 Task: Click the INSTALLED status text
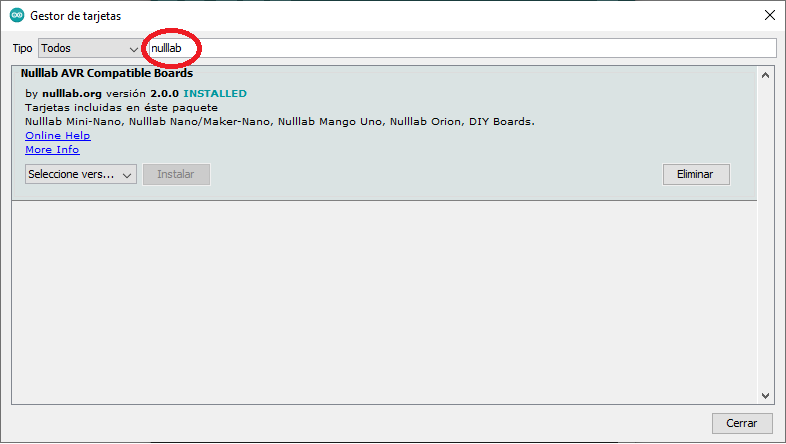pos(215,94)
